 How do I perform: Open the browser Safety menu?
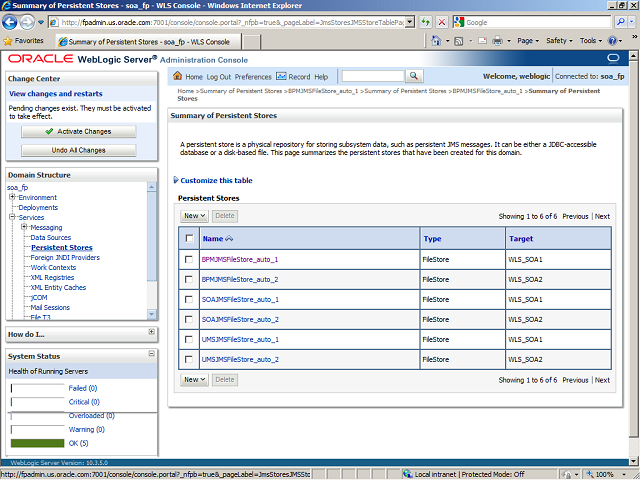click(x=559, y=41)
